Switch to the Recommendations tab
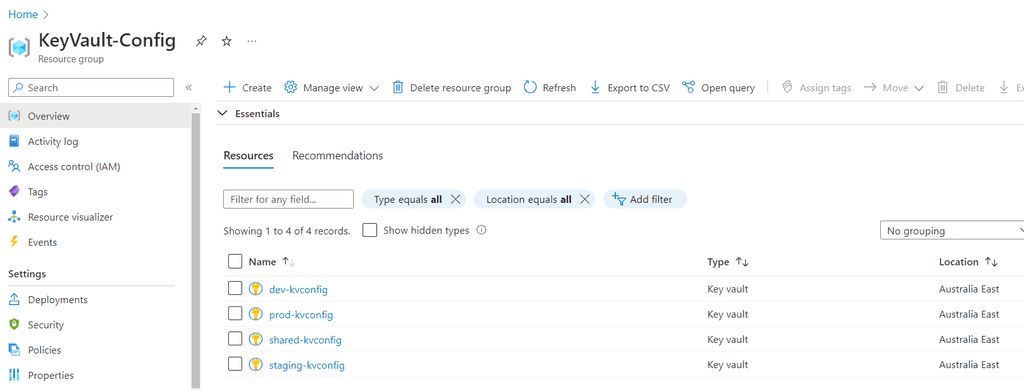This screenshot has height=390, width=1024. coord(338,155)
